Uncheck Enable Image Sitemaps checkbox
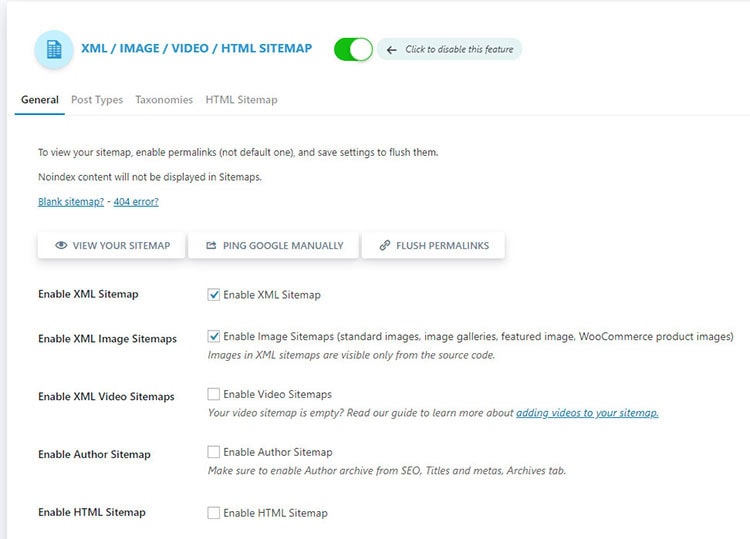 (x=213, y=336)
